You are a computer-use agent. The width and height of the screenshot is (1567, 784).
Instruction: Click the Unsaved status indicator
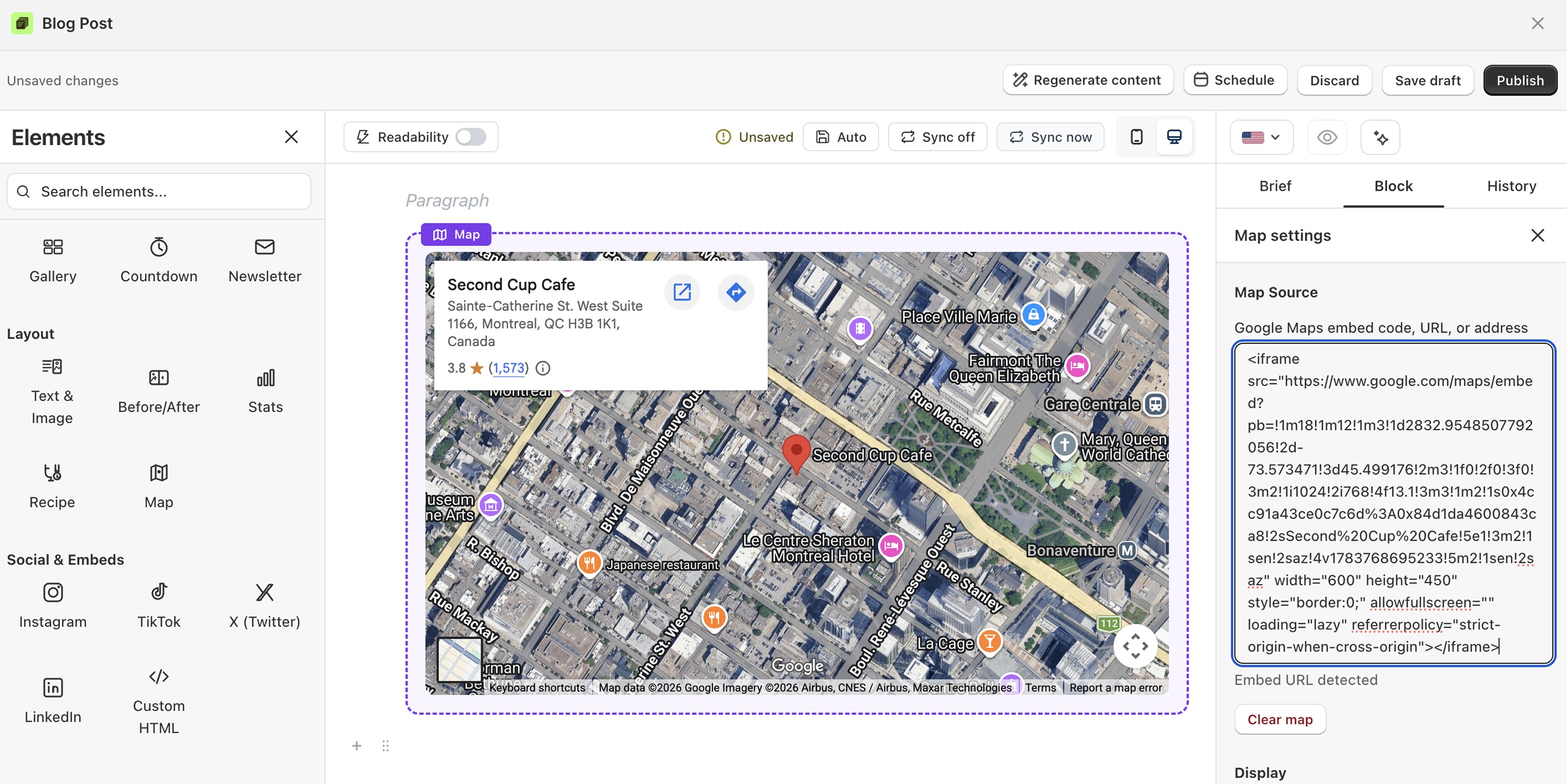coord(754,137)
